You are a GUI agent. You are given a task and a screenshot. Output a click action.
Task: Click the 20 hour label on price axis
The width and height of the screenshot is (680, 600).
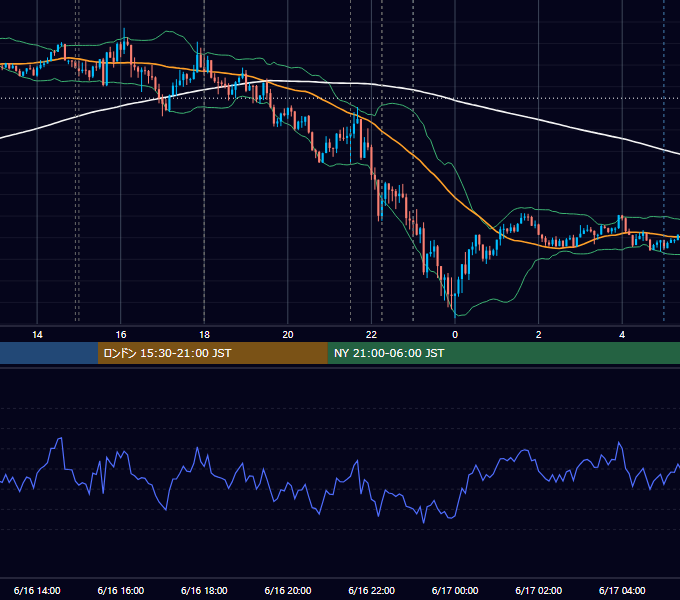(x=288, y=335)
